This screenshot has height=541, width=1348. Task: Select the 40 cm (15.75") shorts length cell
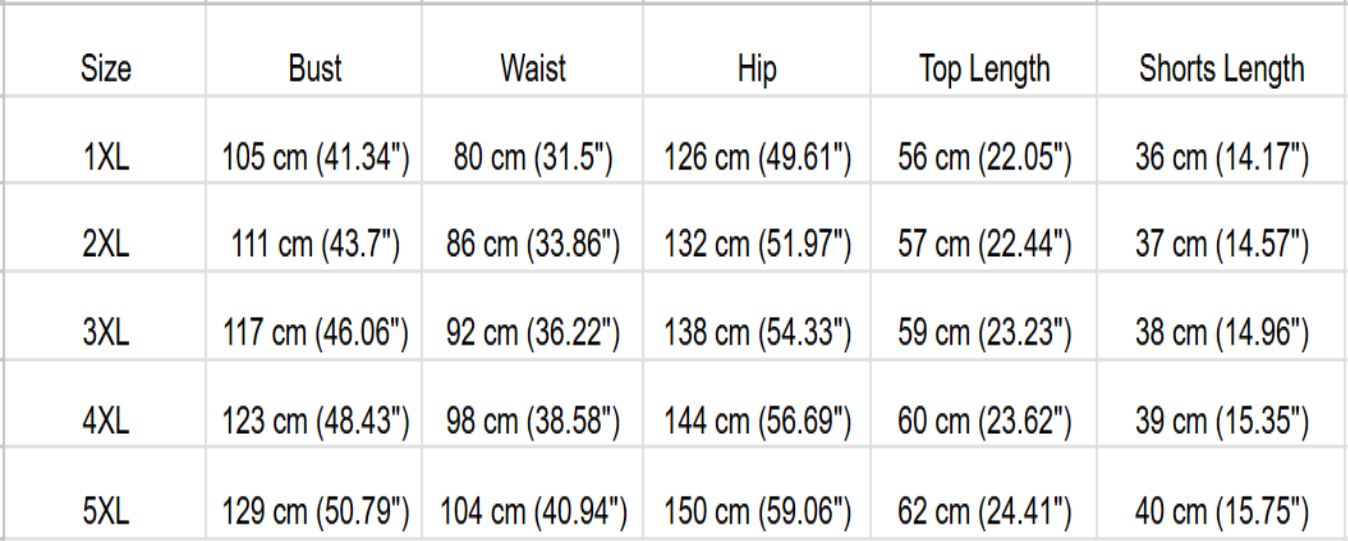(x=1221, y=512)
